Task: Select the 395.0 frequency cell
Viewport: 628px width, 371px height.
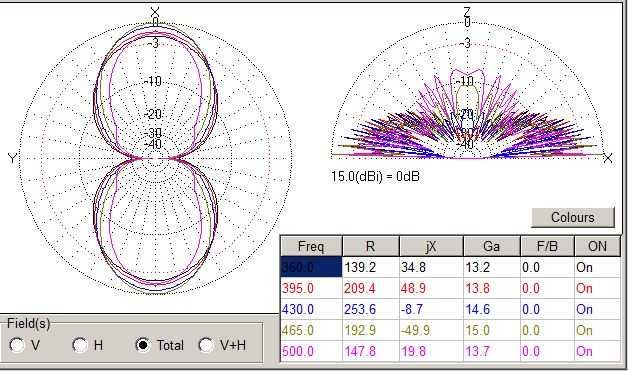Action: 312,288
